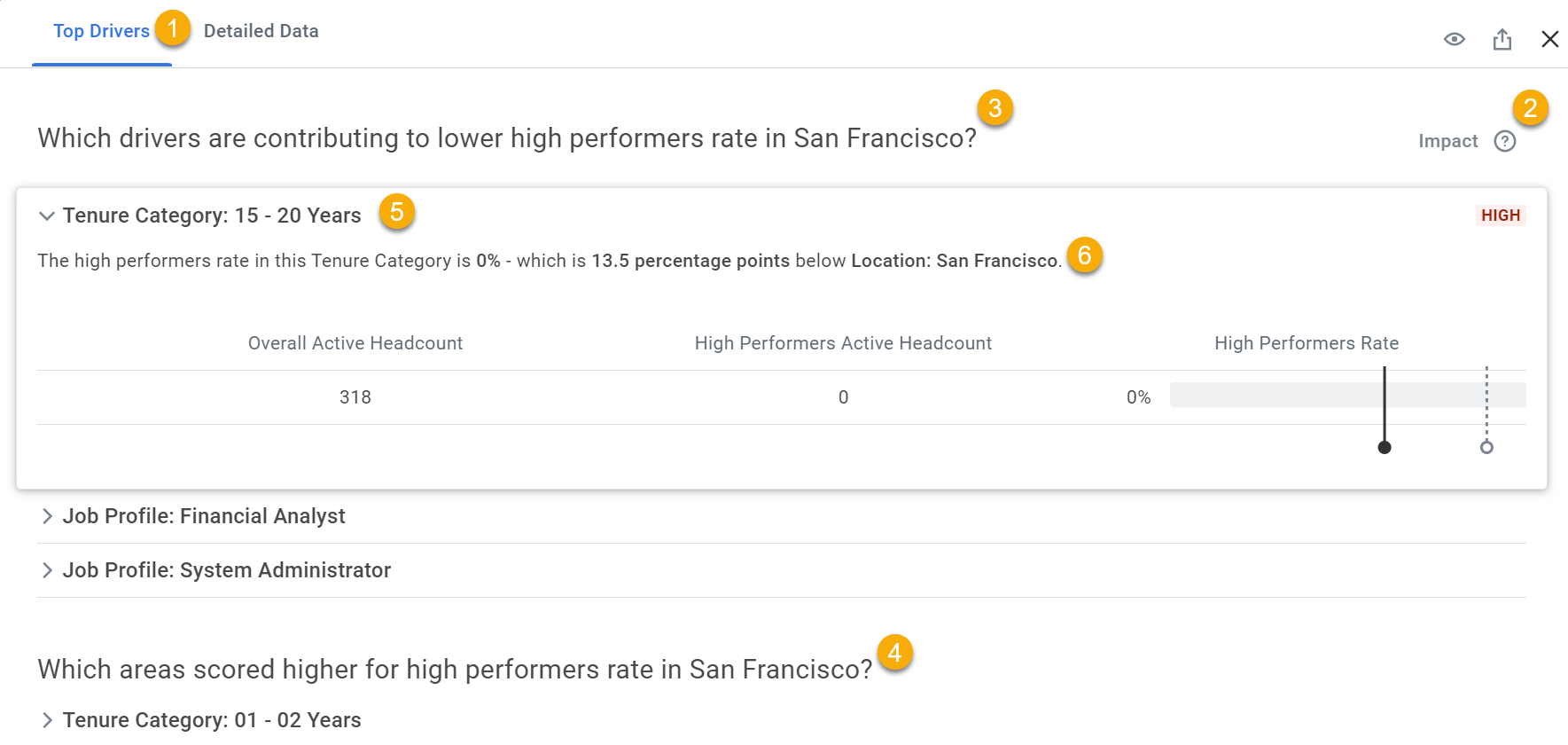Switch to the Top Drivers tab
This screenshot has width=1568, height=745.
[101, 31]
